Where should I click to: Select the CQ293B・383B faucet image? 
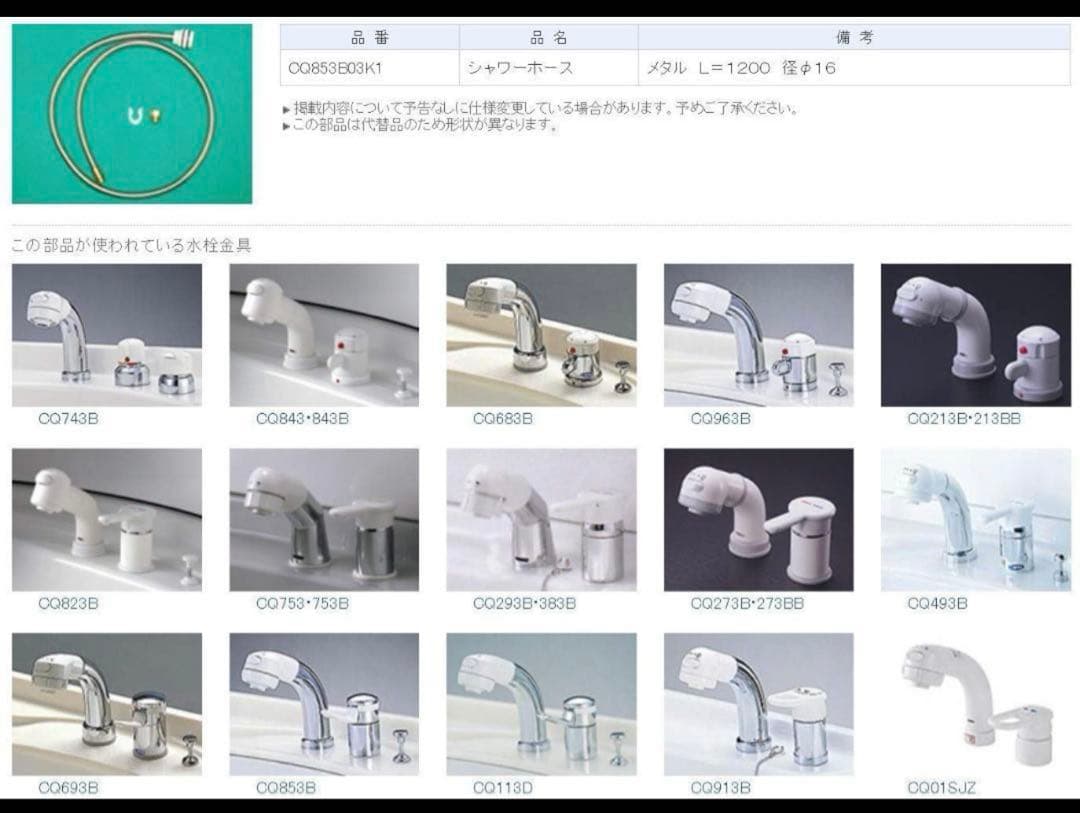(x=541, y=519)
